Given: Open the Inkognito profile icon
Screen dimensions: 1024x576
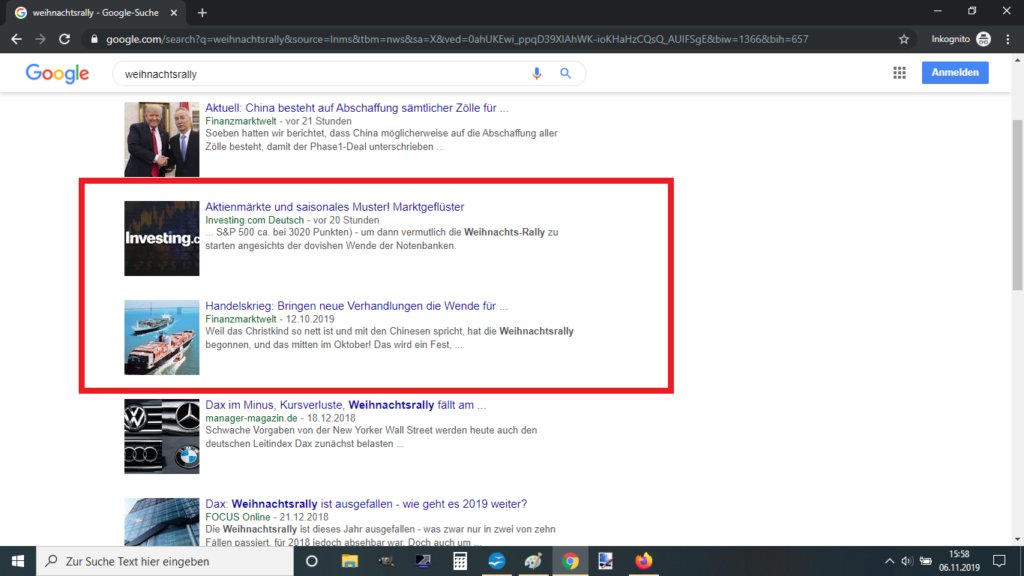Looking at the screenshot, I should pos(983,39).
